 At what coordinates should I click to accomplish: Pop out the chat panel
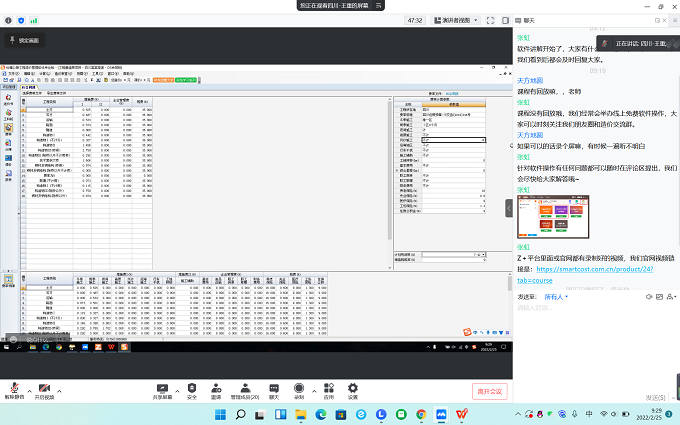tap(657, 20)
